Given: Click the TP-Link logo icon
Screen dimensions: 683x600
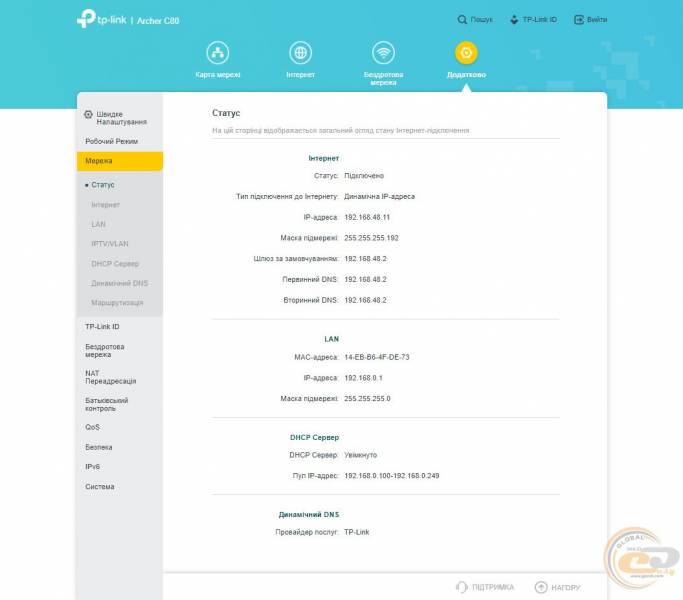Looking at the screenshot, I should pos(86,19).
